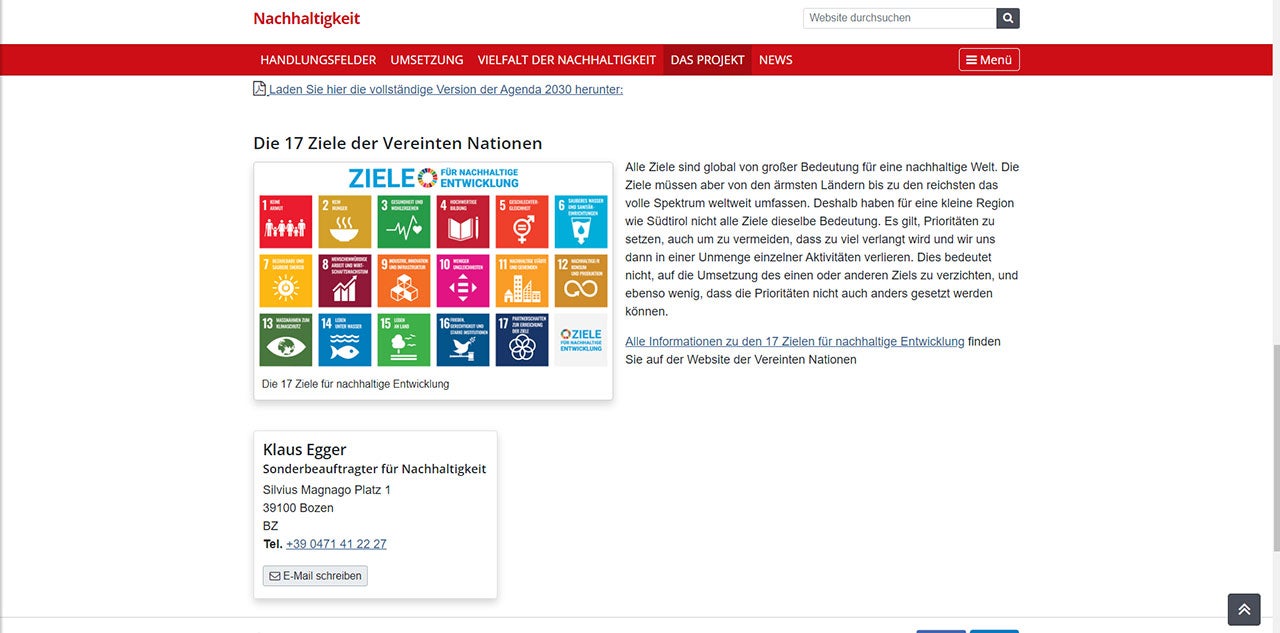The width and height of the screenshot is (1280, 633).
Task: Open the News menu item
Action: pyautogui.click(x=776, y=60)
